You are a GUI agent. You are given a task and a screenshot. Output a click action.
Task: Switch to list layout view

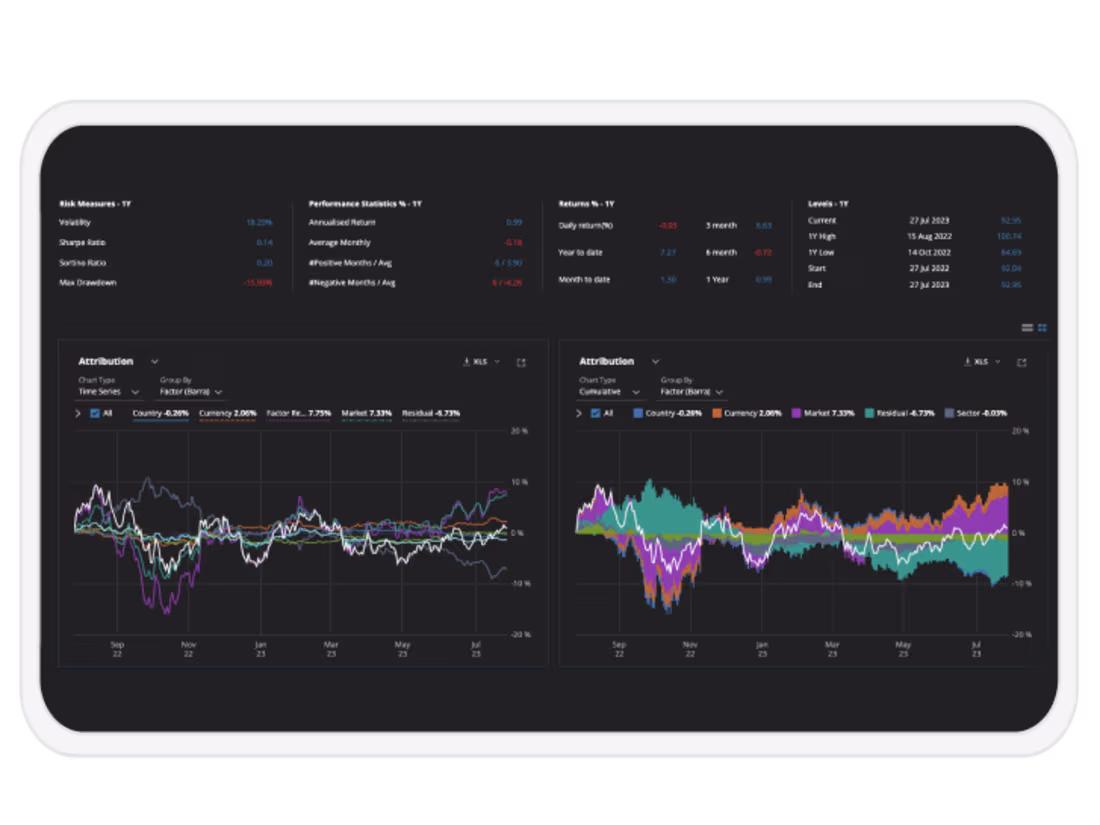(x=1027, y=327)
